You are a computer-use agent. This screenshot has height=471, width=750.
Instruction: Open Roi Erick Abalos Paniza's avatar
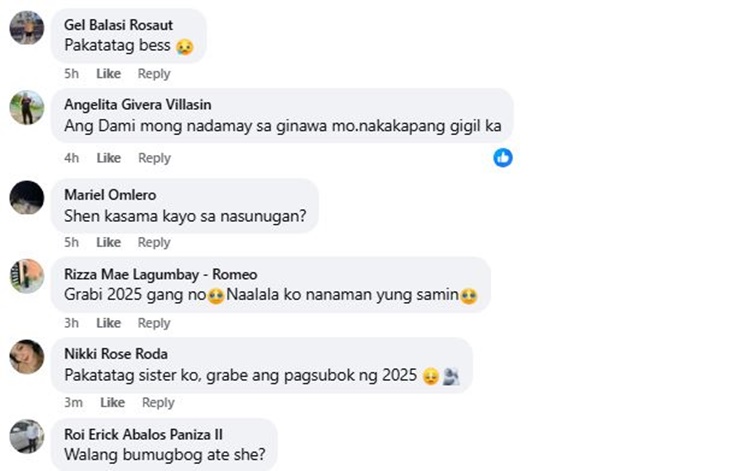(27, 436)
